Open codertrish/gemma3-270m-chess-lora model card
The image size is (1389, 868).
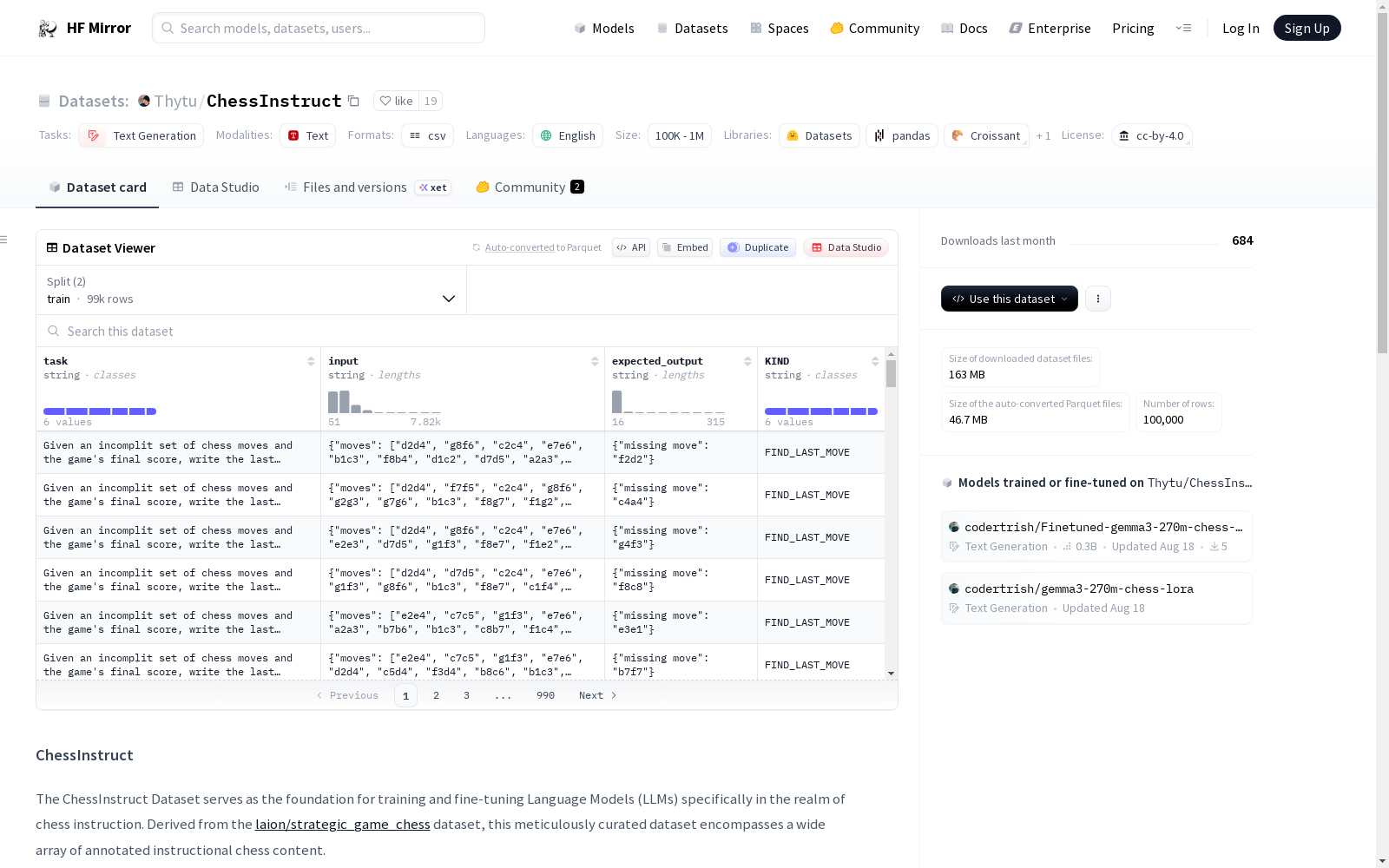1096,598
